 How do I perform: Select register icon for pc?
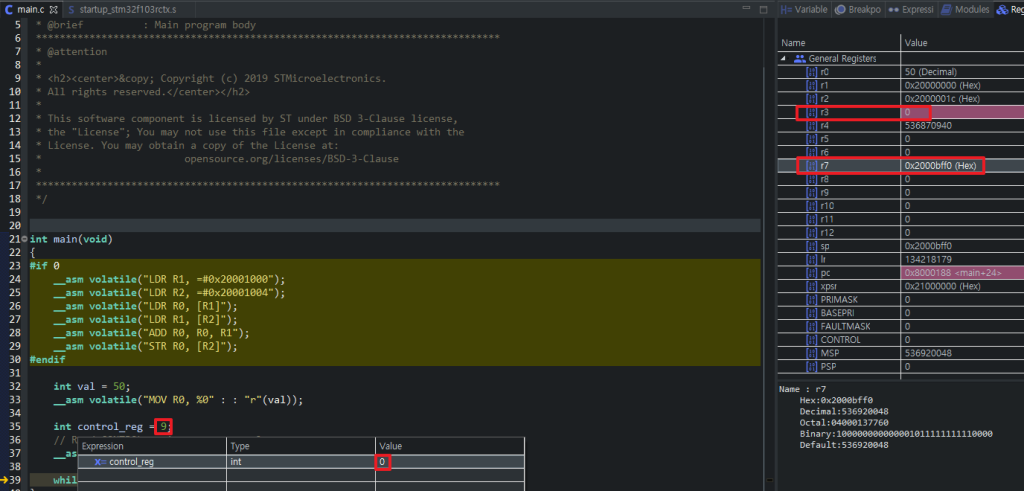tap(812, 273)
